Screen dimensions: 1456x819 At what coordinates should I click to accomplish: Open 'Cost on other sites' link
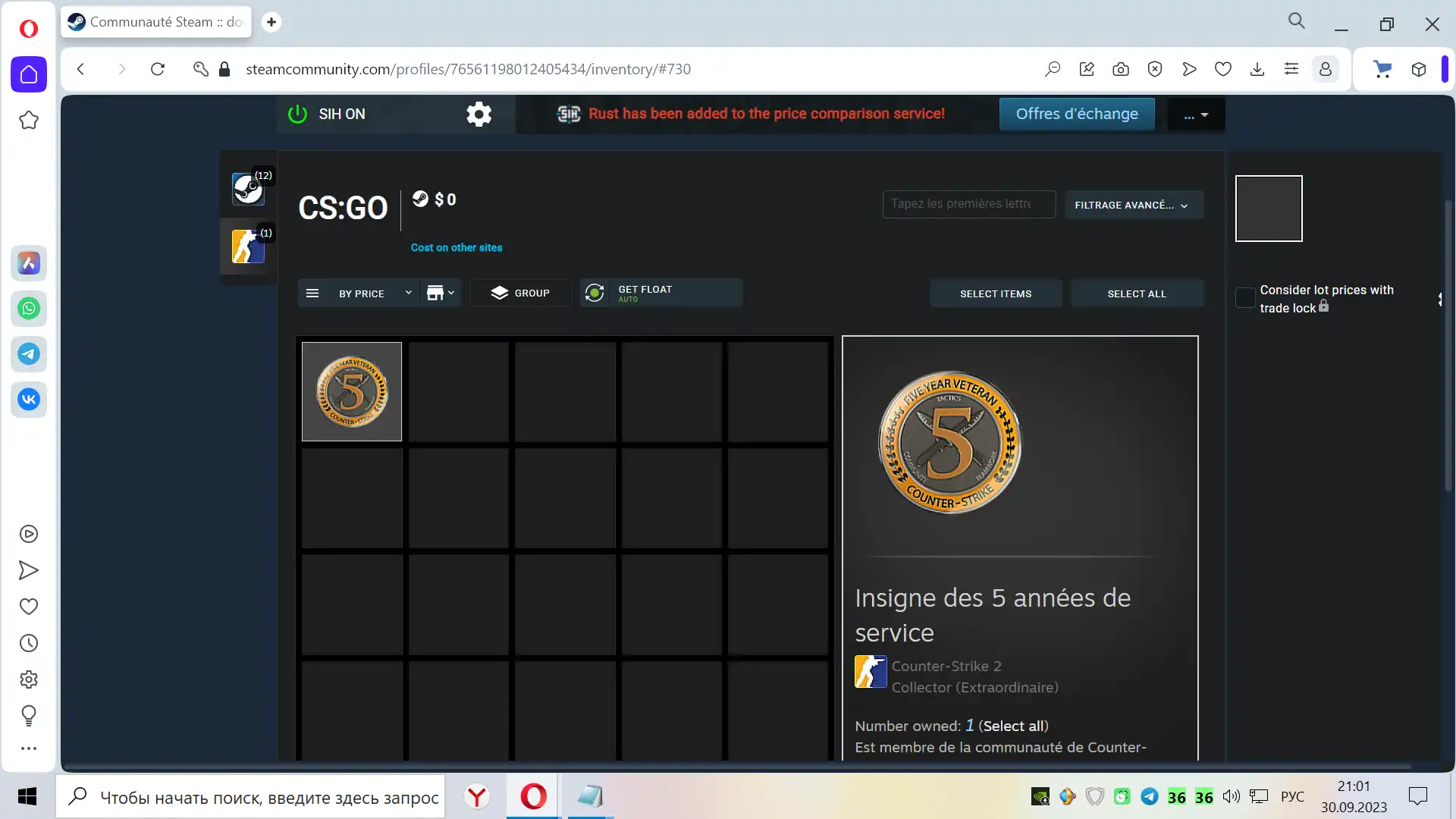pyautogui.click(x=457, y=247)
